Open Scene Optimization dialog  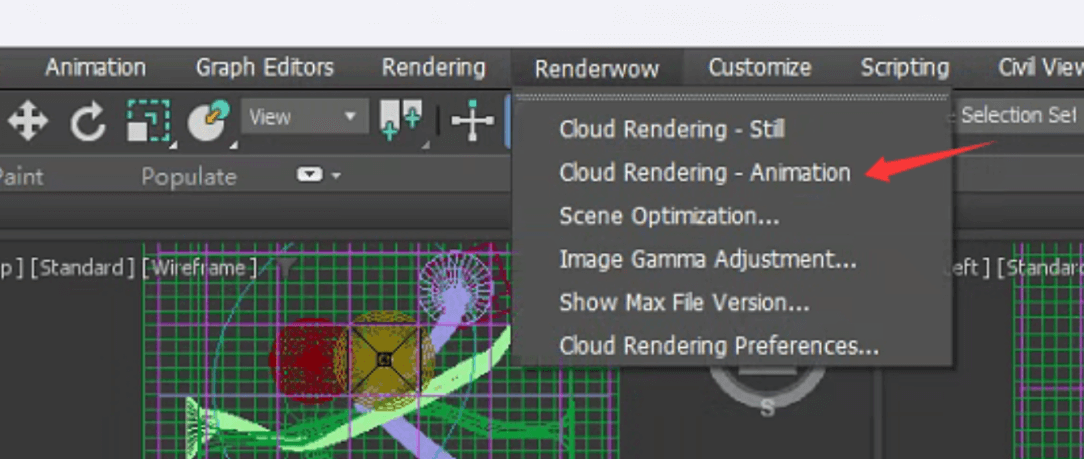pyautogui.click(x=669, y=216)
